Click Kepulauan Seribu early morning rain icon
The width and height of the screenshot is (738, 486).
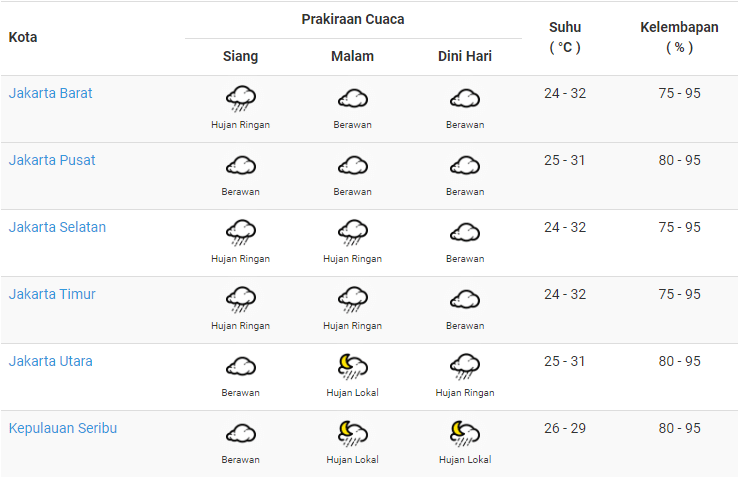click(464, 433)
